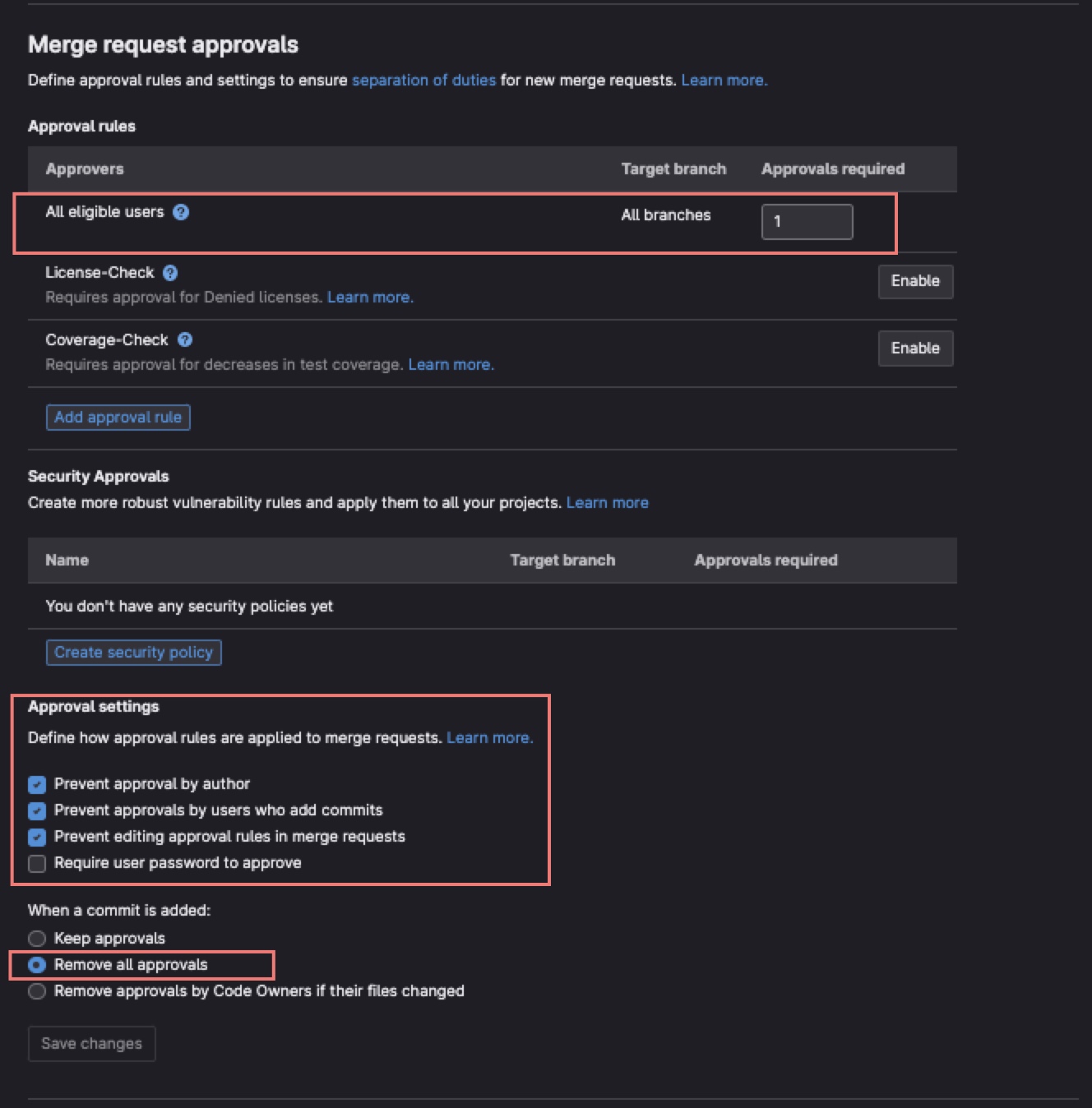Click the Name column header in Security Approvals

(x=67, y=561)
